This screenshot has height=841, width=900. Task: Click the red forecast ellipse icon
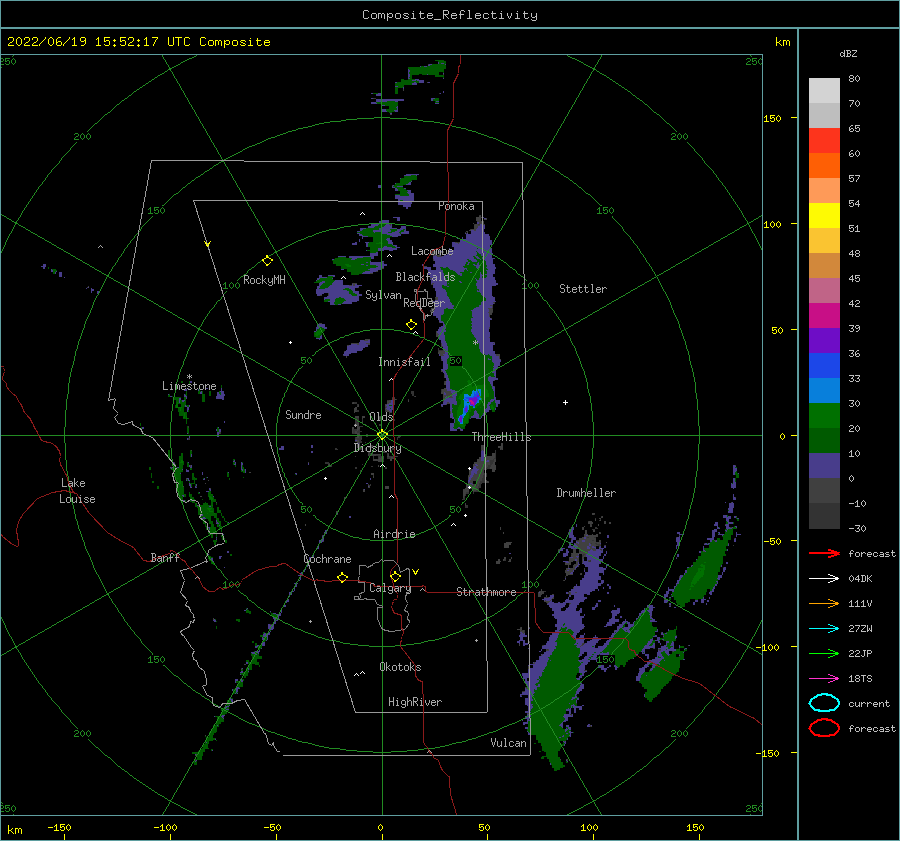(824, 728)
